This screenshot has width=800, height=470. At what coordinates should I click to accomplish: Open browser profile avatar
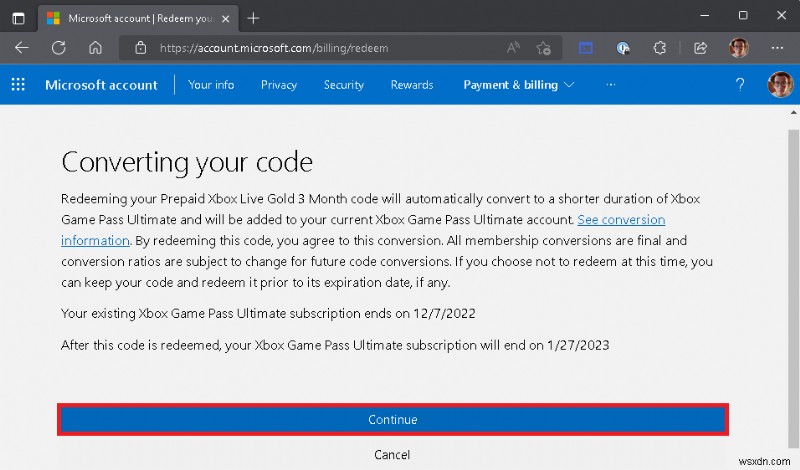pyautogui.click(x=739, y=48)
